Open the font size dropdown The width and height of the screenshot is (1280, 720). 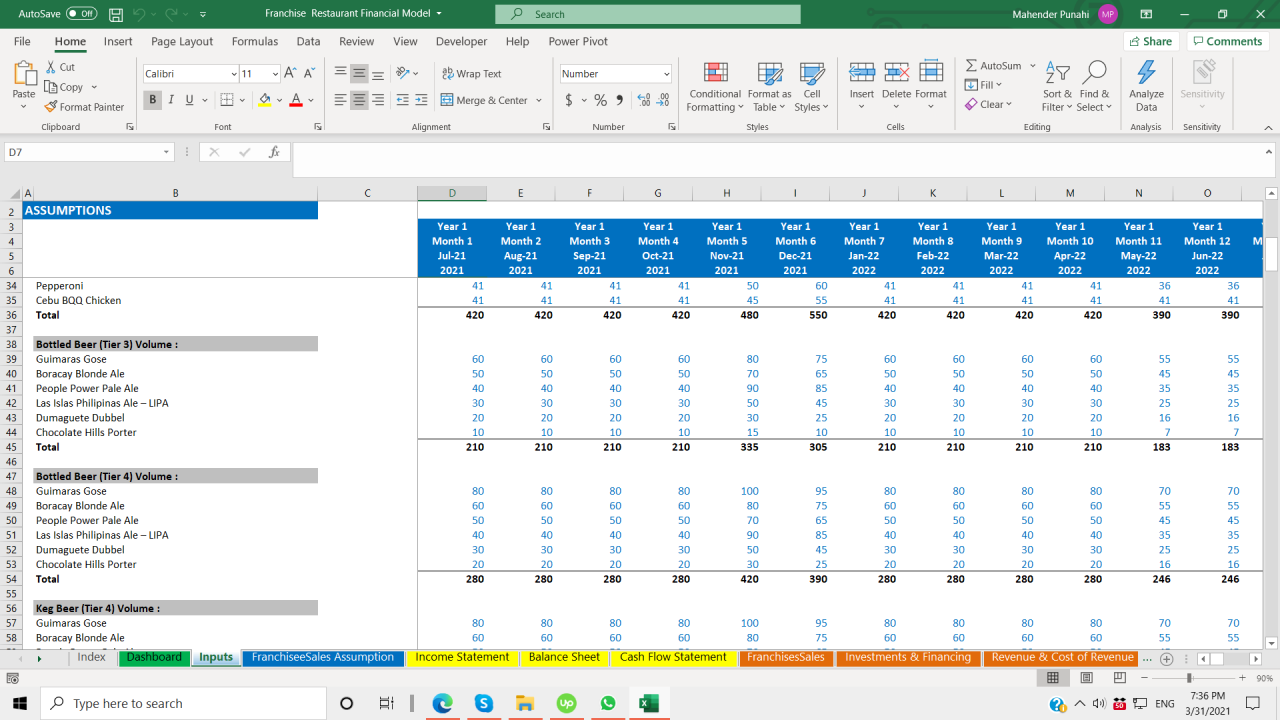(x=275, y=74)
